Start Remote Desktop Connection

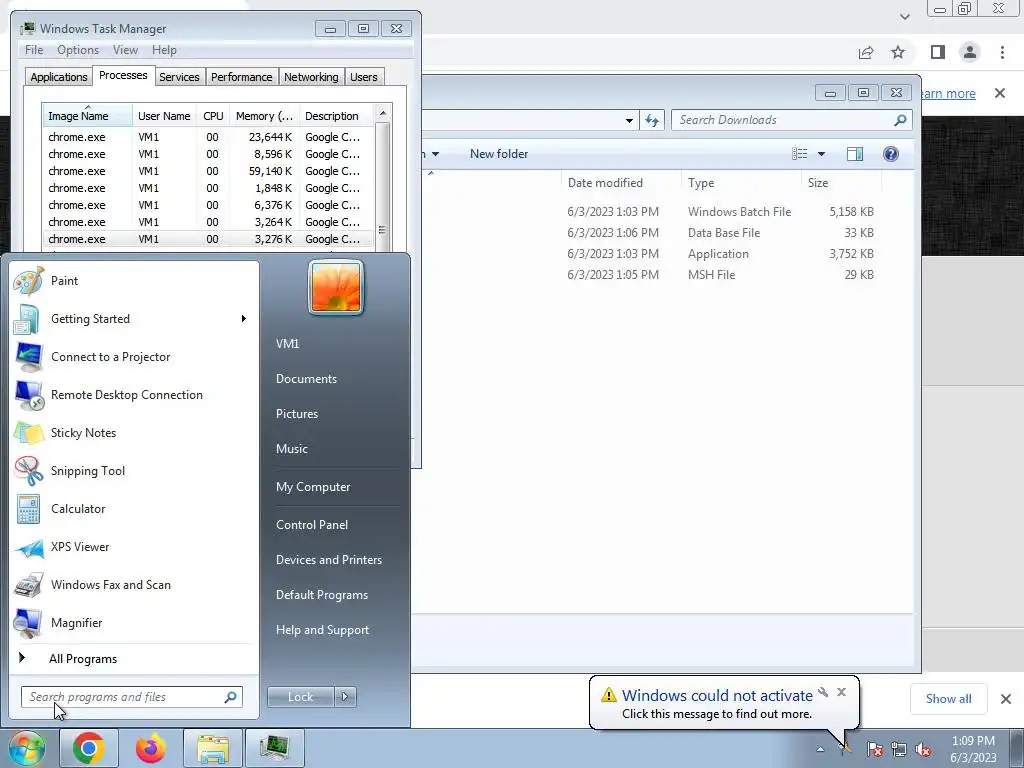click(x=134, y=394)
